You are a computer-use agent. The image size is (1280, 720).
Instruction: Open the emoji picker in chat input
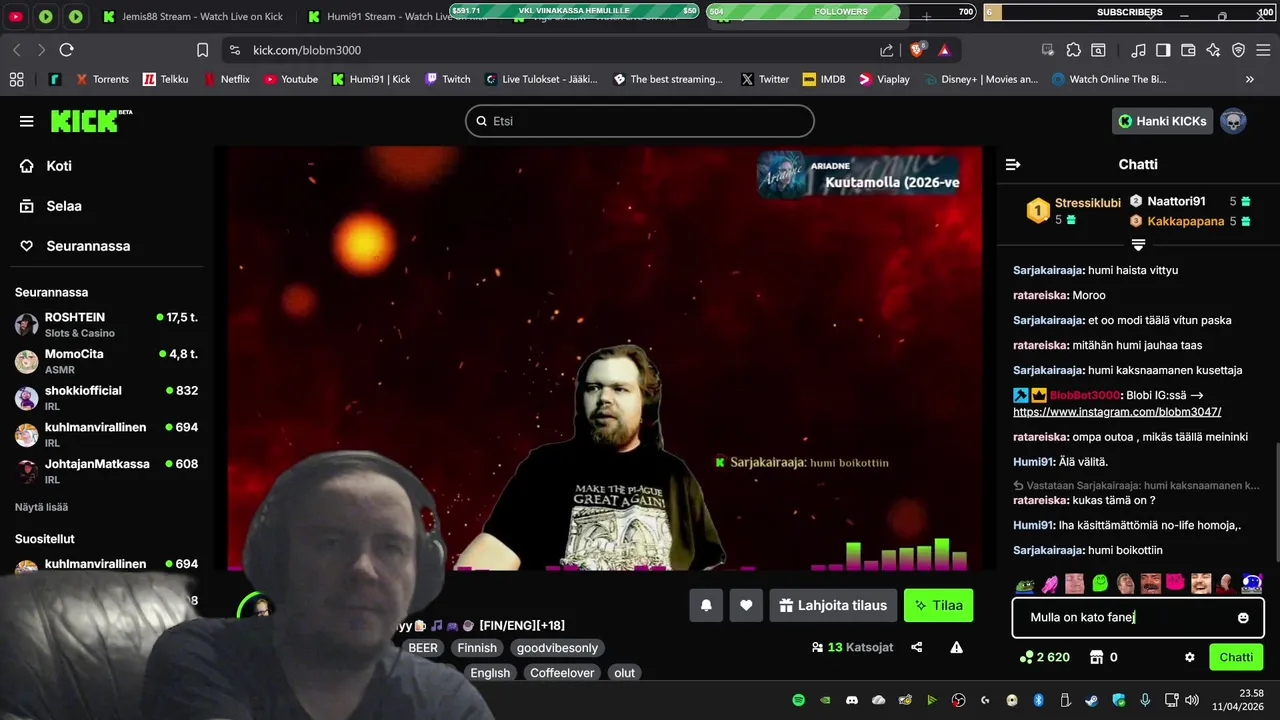1243,618
